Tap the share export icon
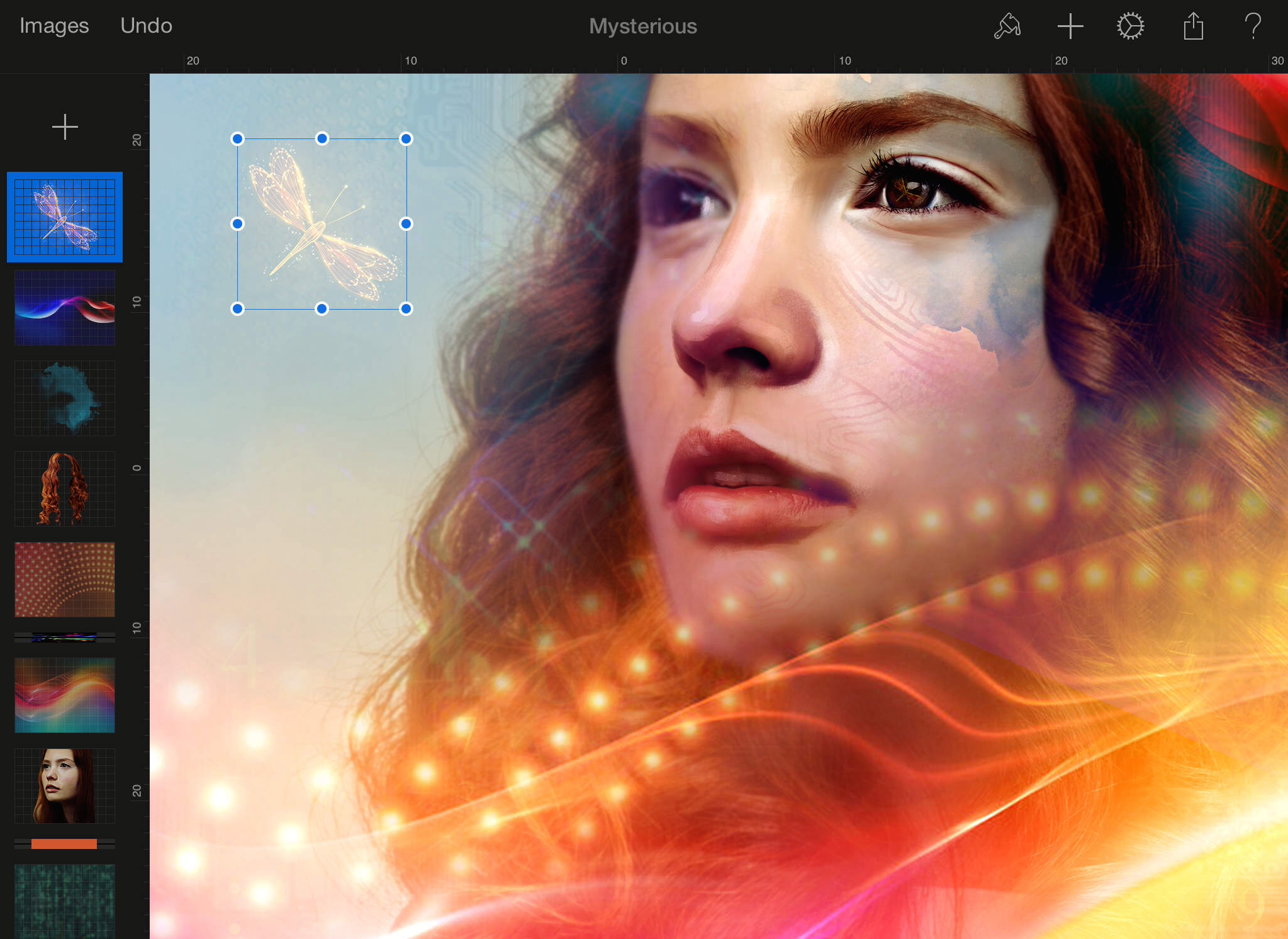Screen dimensions: 1288x939 [x=1193, y=26]
